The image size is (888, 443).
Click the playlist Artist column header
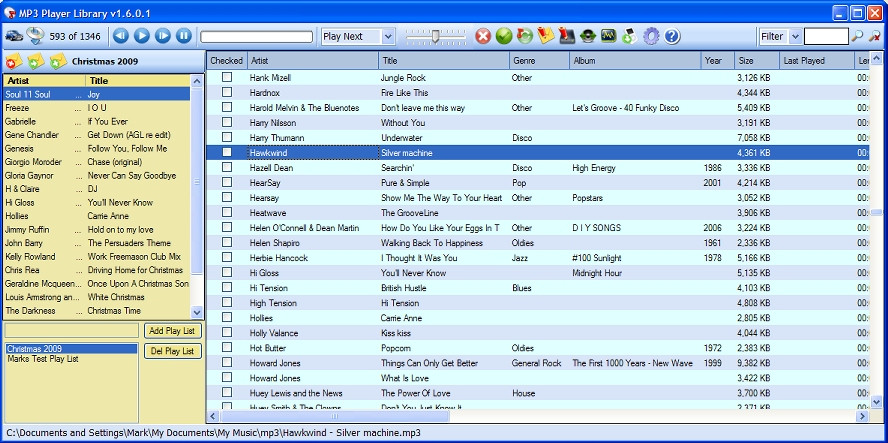44,81
